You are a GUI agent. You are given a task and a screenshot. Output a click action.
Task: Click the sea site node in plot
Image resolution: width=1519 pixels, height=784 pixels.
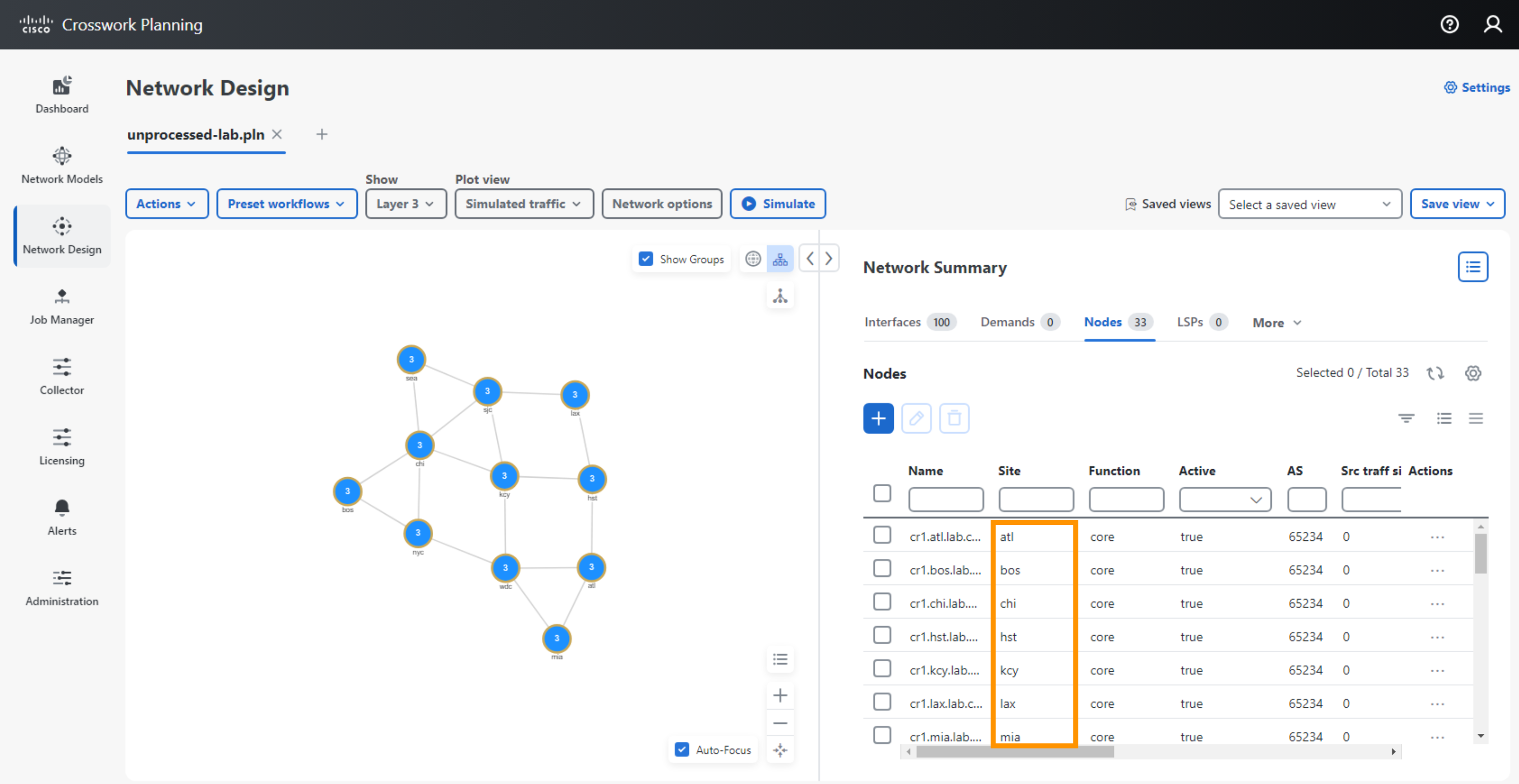(x=411, y=359)
